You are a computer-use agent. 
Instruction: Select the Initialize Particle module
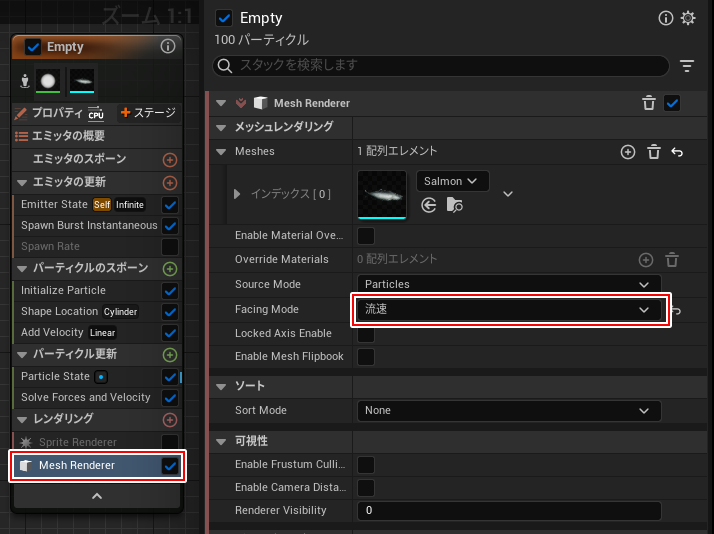63,290
